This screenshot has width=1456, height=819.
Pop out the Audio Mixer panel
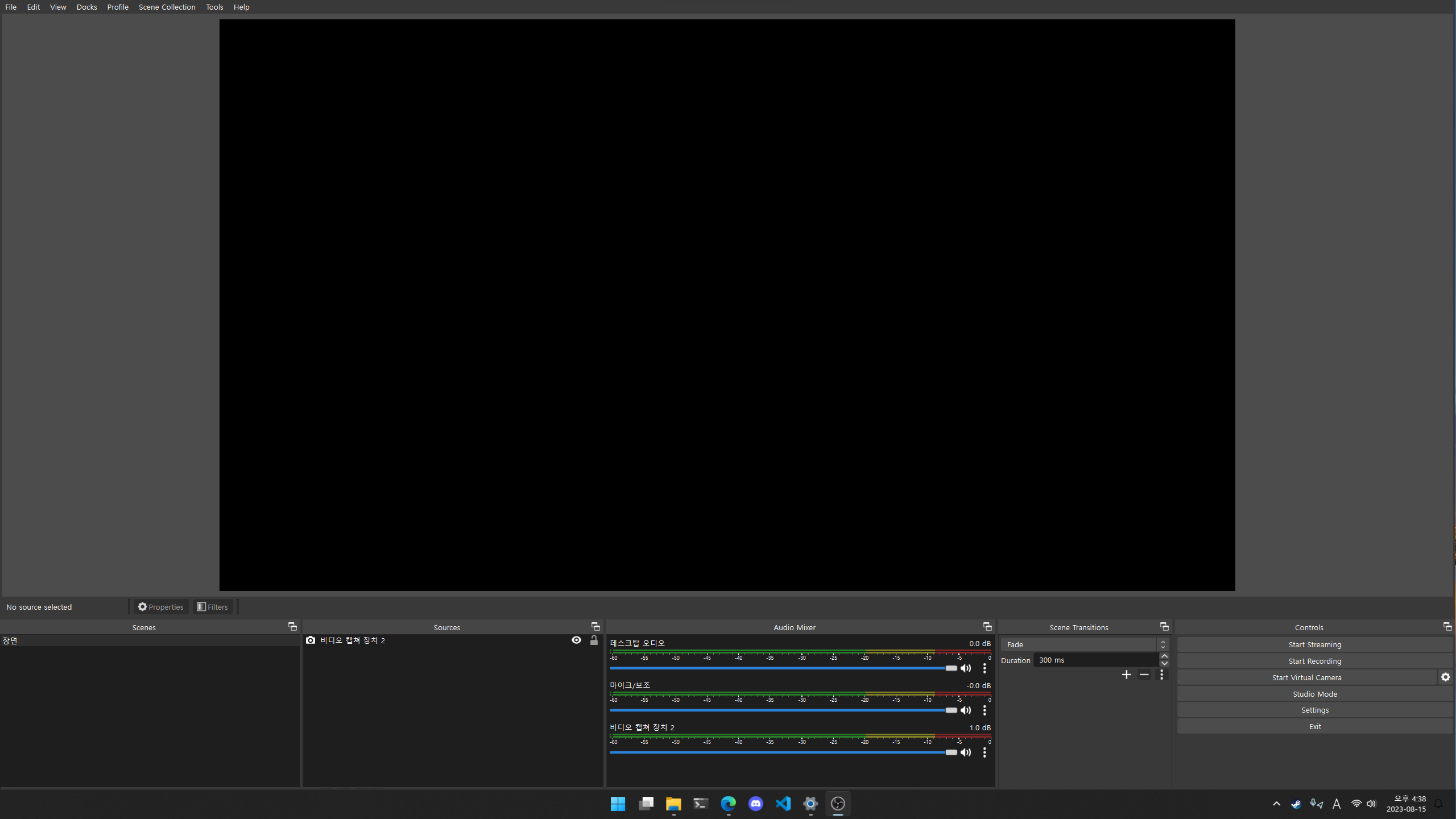coord(987,626)
